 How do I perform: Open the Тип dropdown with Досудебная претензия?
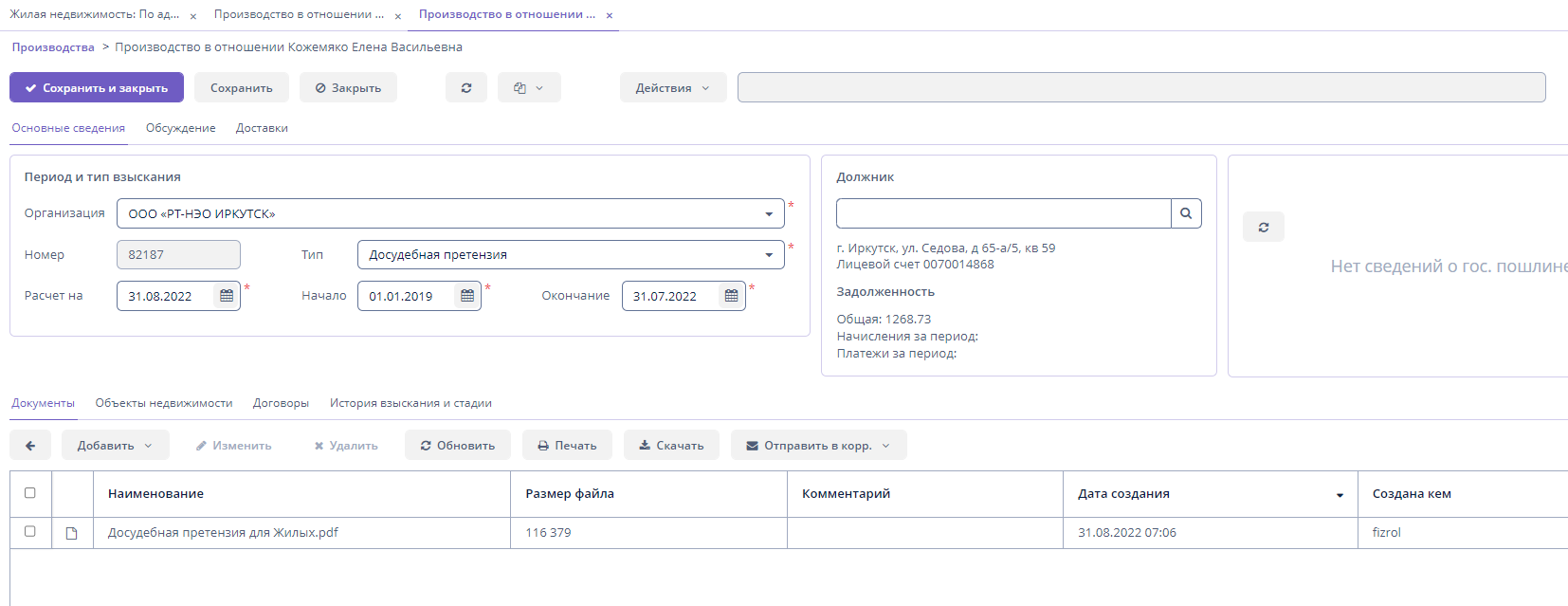[769, 255]
